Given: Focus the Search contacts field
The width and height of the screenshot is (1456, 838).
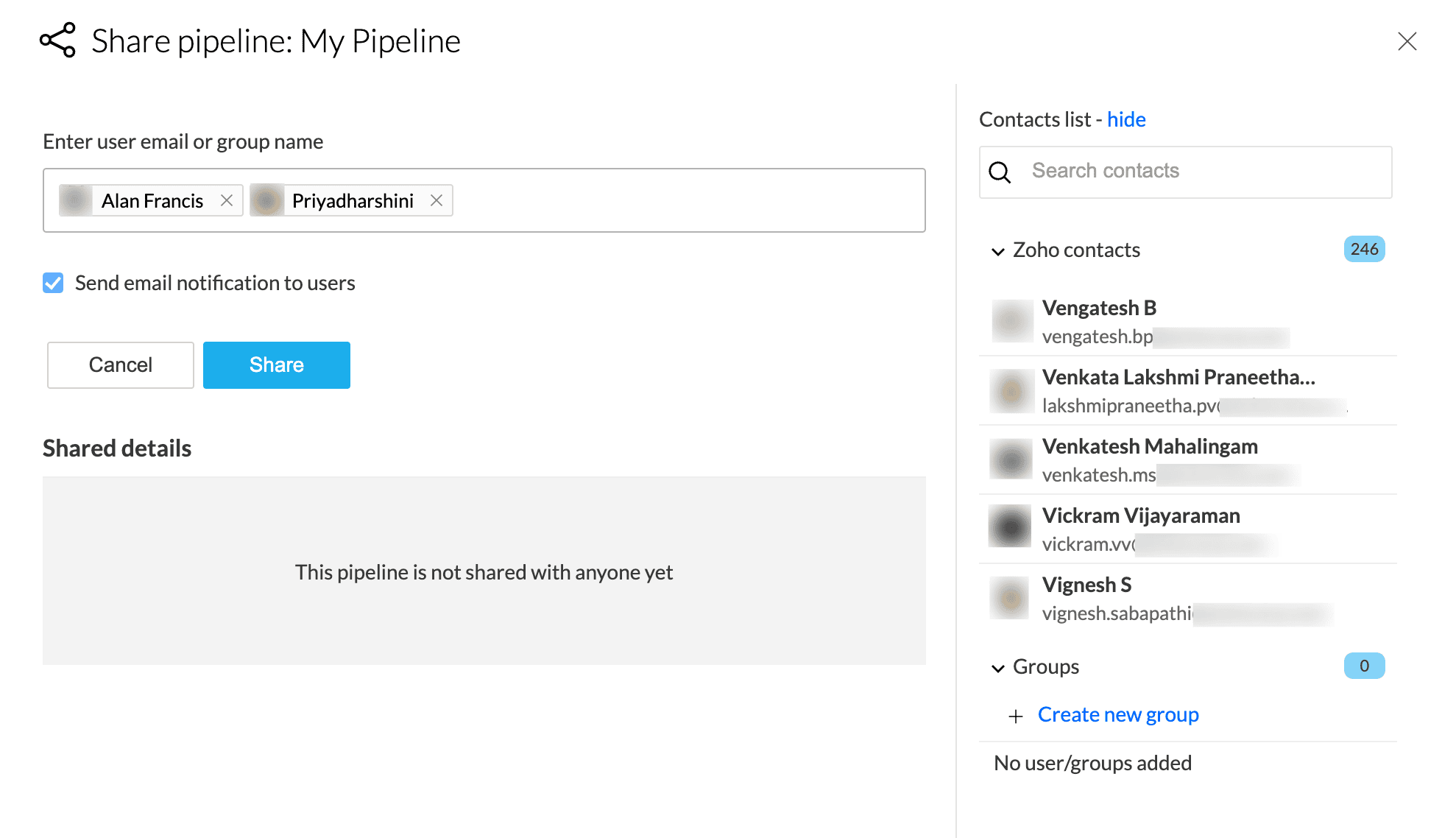Looking at the screenshot, I should tap(1200, 172).
